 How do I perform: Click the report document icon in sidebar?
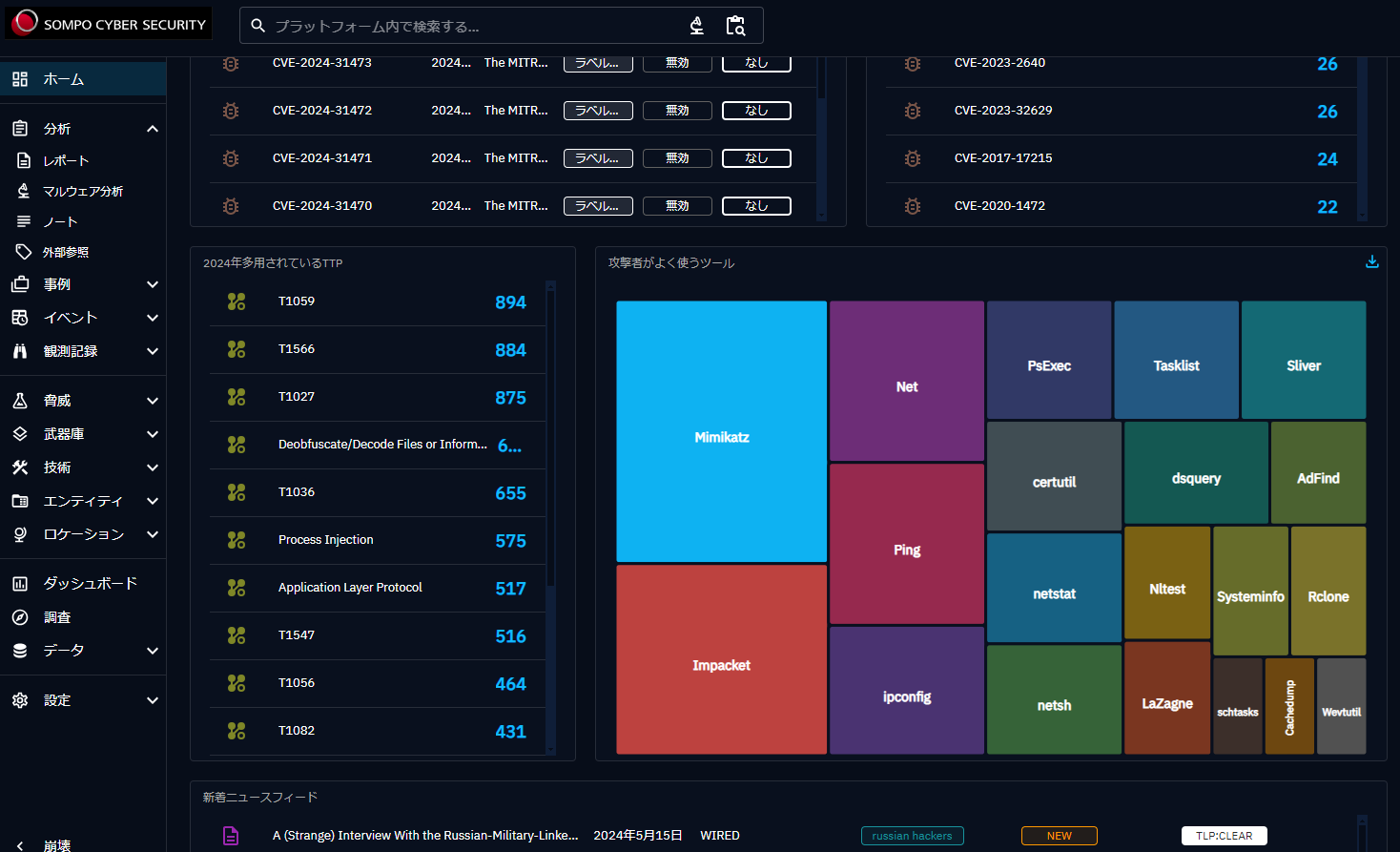click(24, 160)
